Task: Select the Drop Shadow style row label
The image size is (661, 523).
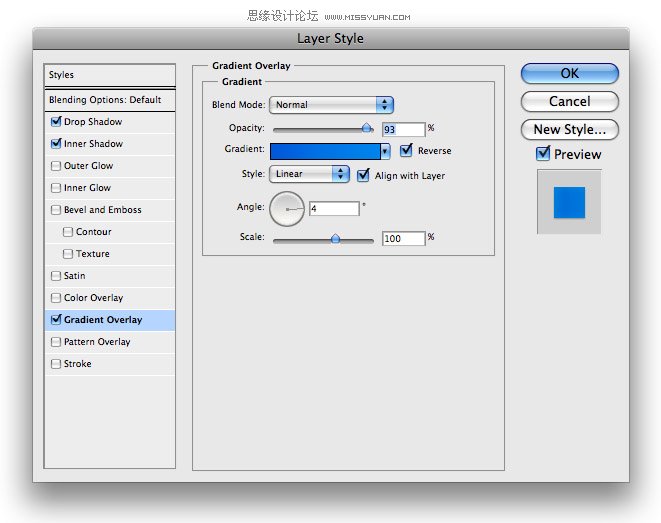Action: click(x=93, y=122)
